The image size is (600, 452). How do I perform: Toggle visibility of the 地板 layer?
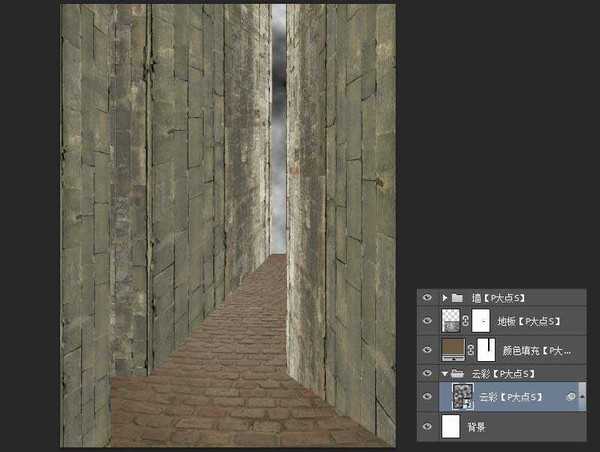(428, 321)
